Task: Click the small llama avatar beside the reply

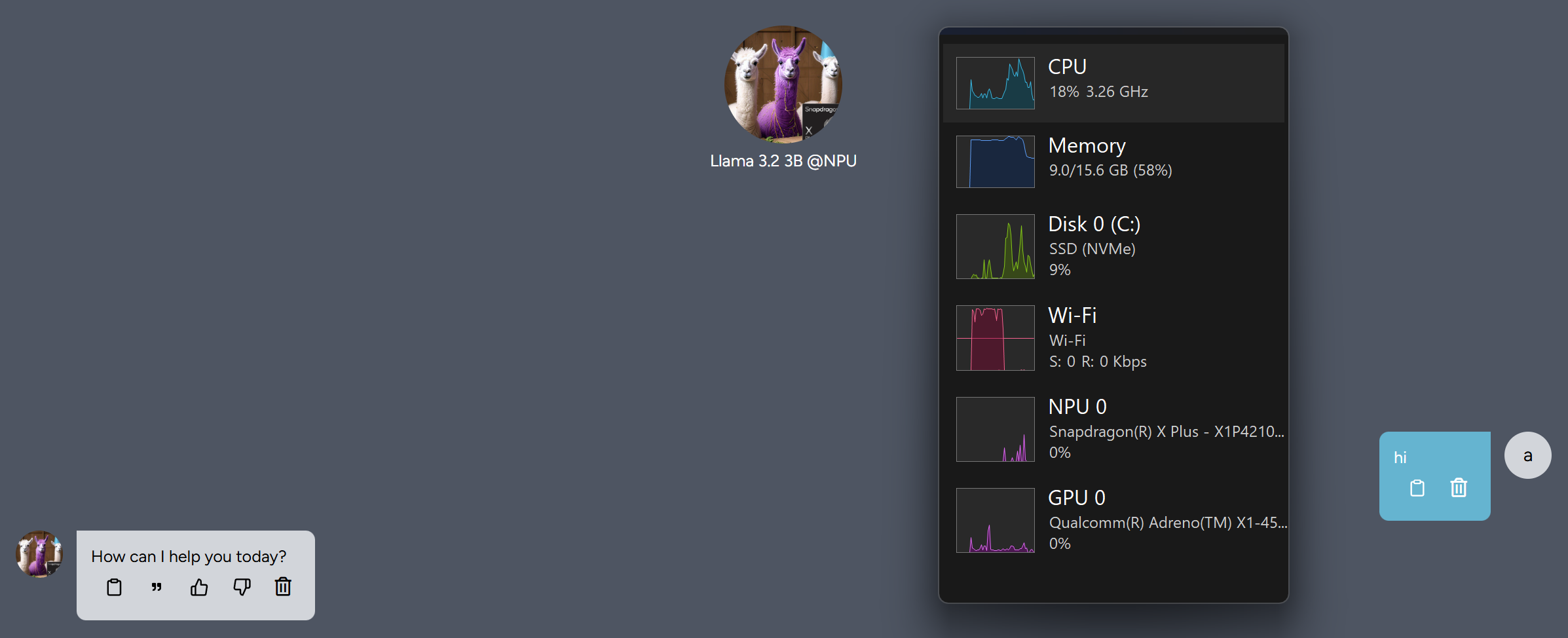Action: coord(39,554)
